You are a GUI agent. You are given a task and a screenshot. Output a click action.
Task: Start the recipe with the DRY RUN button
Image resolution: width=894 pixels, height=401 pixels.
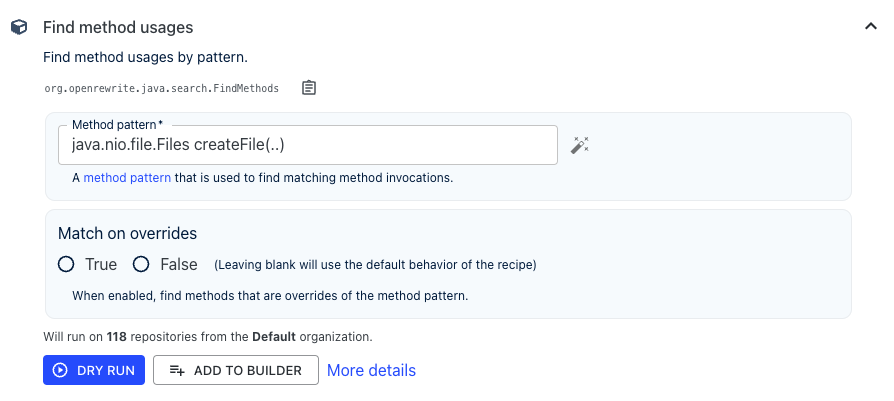[94, 370]
